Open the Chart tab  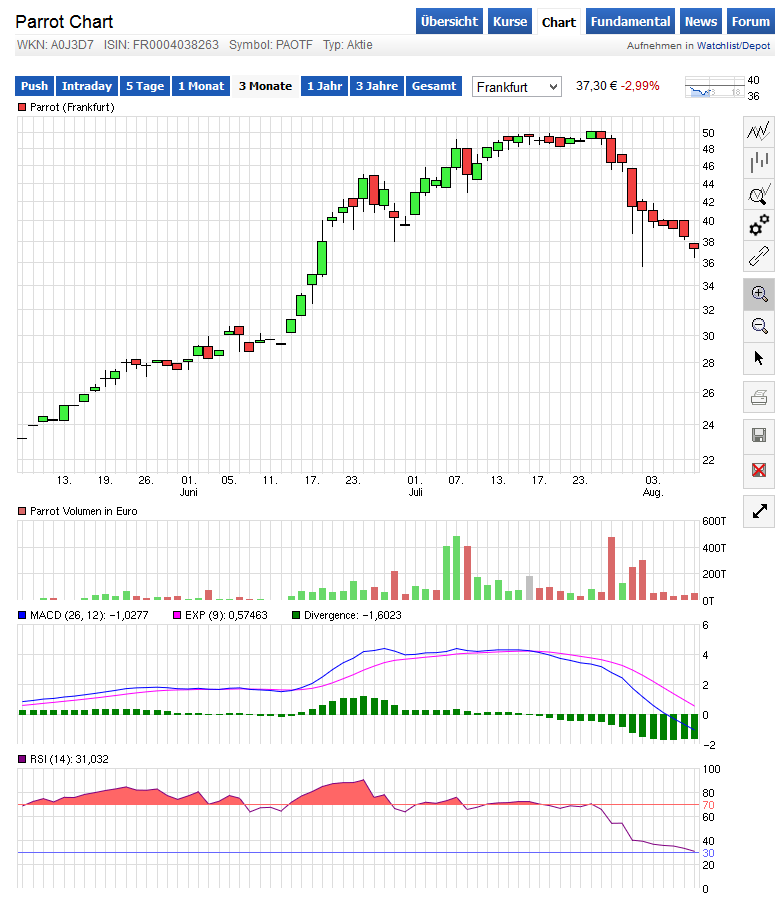tap(559, 22)
